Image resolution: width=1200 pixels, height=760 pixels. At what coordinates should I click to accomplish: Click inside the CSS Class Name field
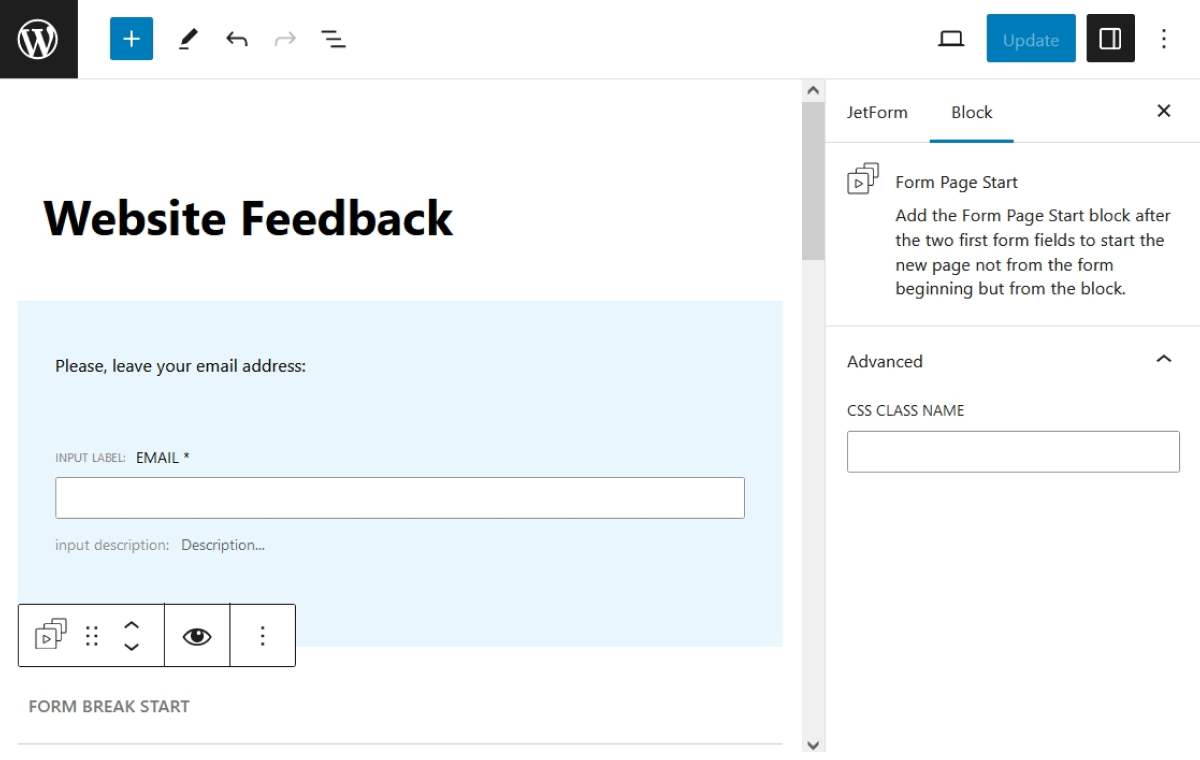click(x=1012, y=451)
